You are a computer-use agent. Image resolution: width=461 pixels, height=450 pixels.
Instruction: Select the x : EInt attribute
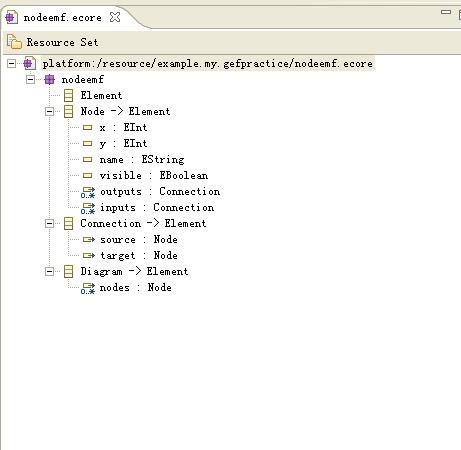coord(123,127)
